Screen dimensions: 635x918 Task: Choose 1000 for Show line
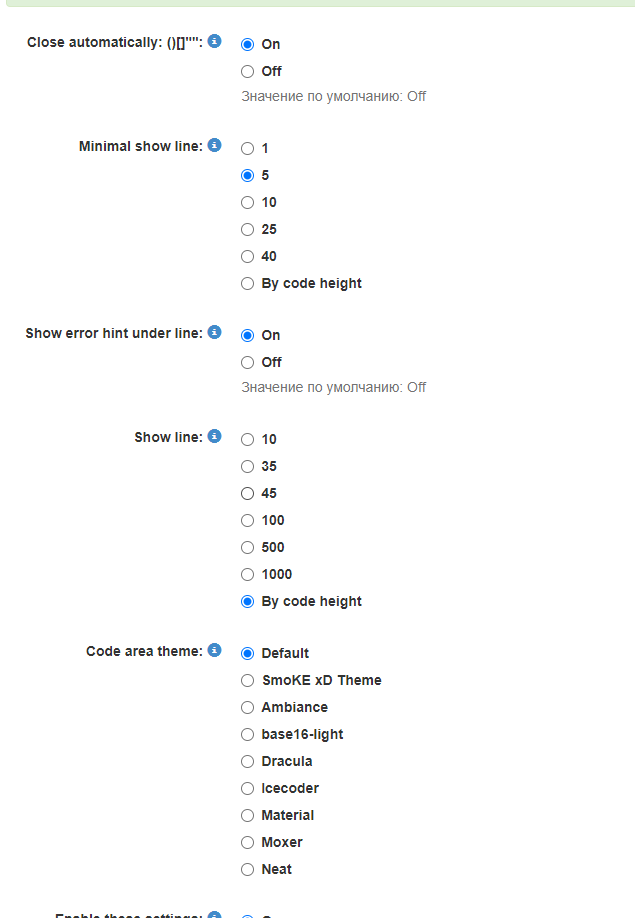pyautogui.click(x=248, y=574)
